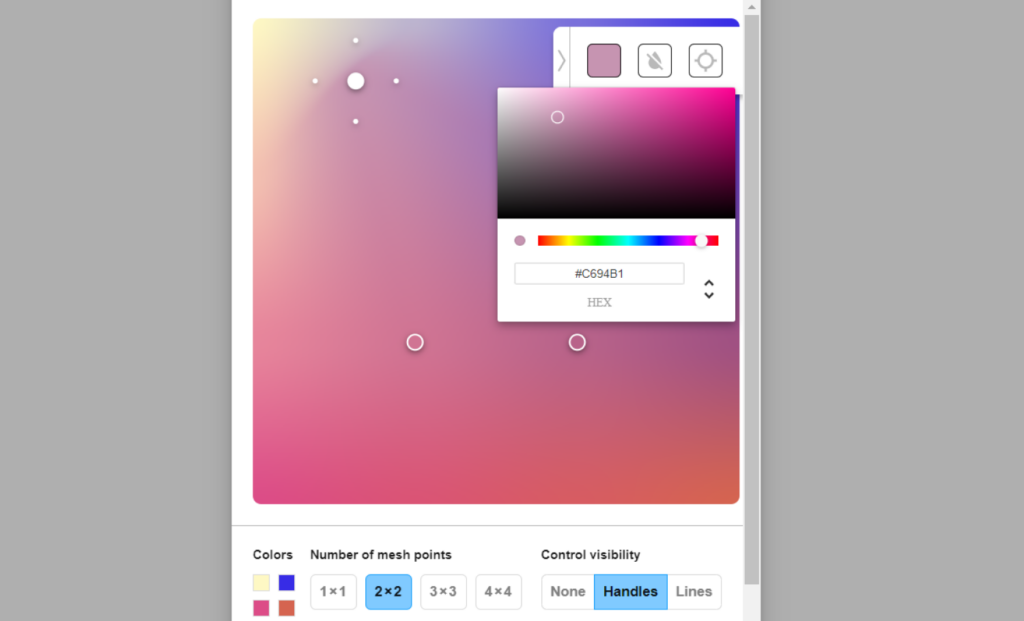Set control visibility to Handles
This screenshot has width=1024, height=621.
point(630,592)
